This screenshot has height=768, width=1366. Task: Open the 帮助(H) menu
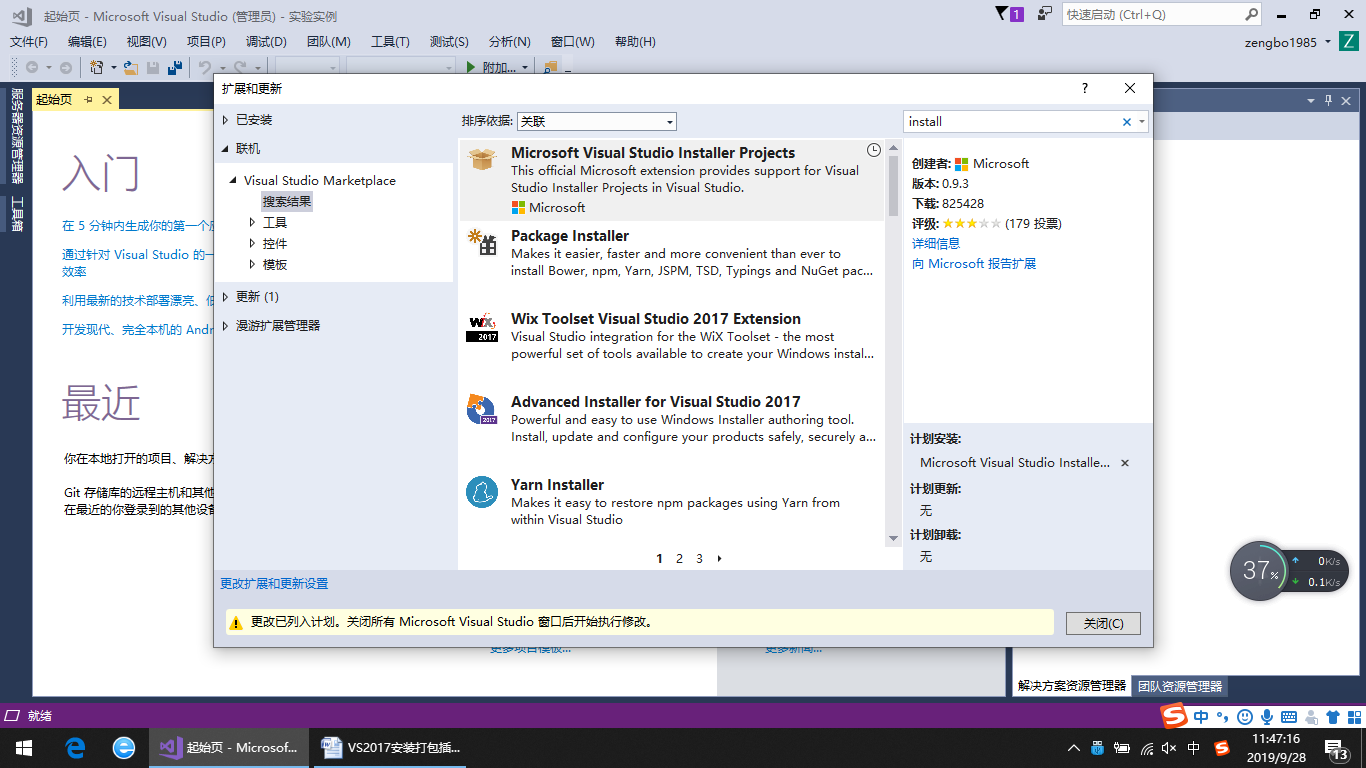(x=635, y=42)
